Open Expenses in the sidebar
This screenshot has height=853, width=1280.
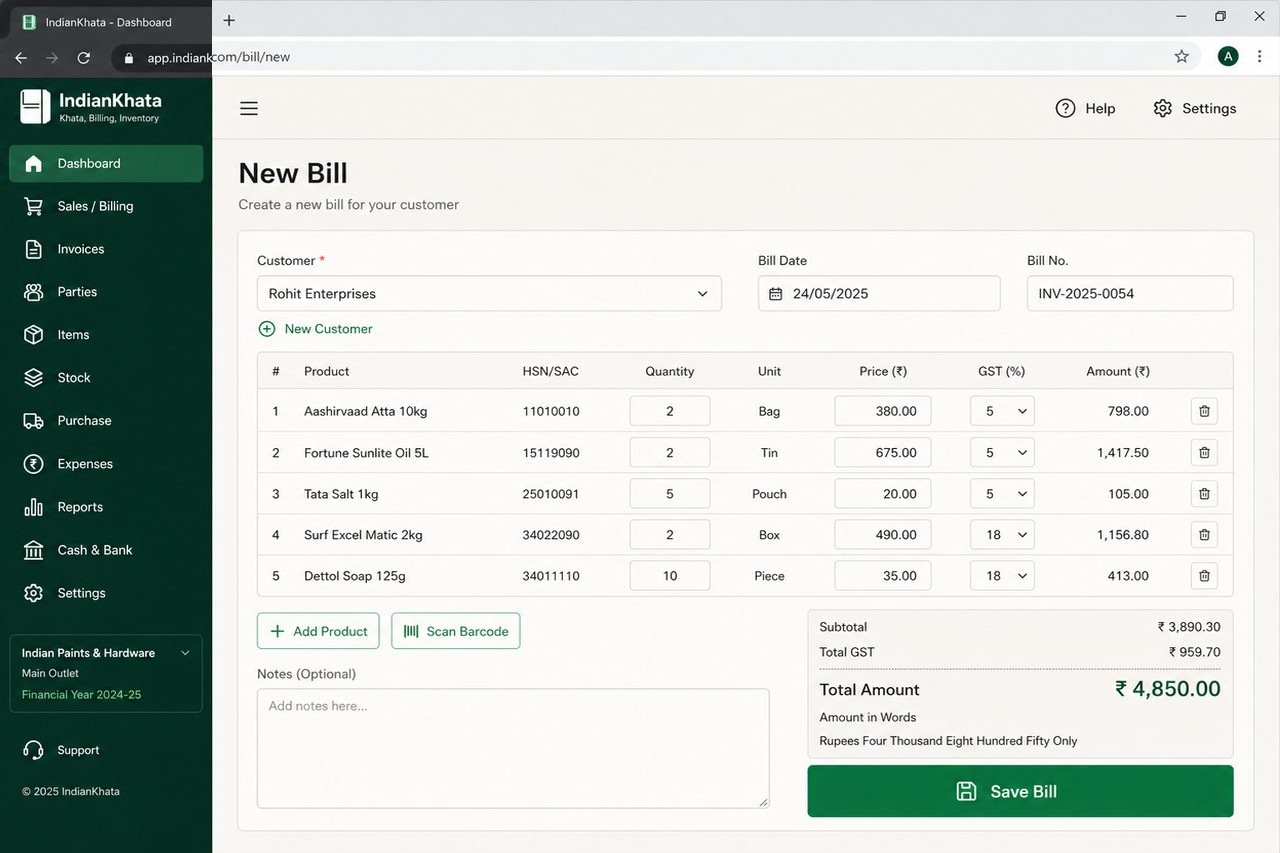[106, 464]
